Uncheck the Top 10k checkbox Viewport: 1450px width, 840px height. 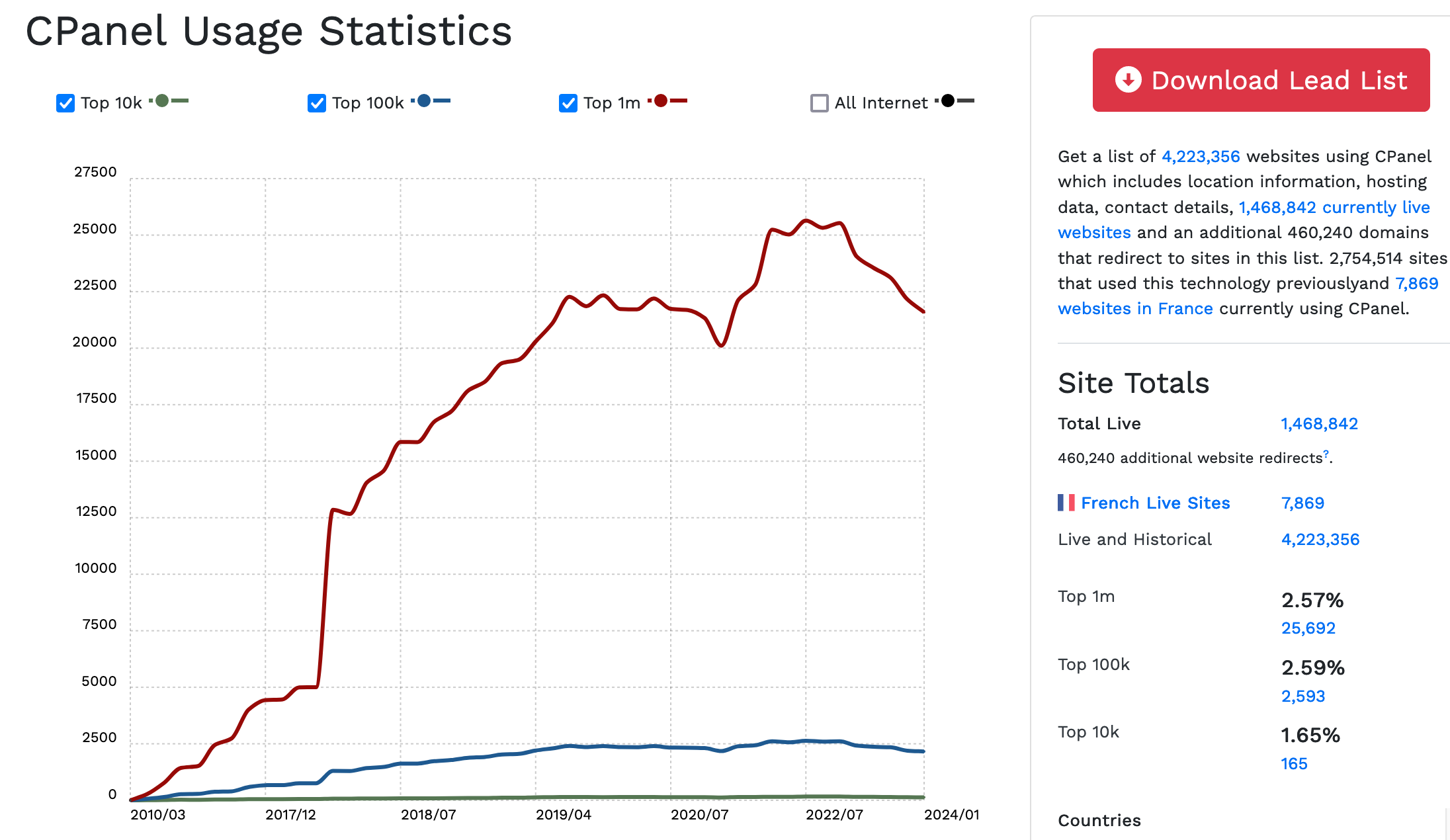[x=64, y=103]
